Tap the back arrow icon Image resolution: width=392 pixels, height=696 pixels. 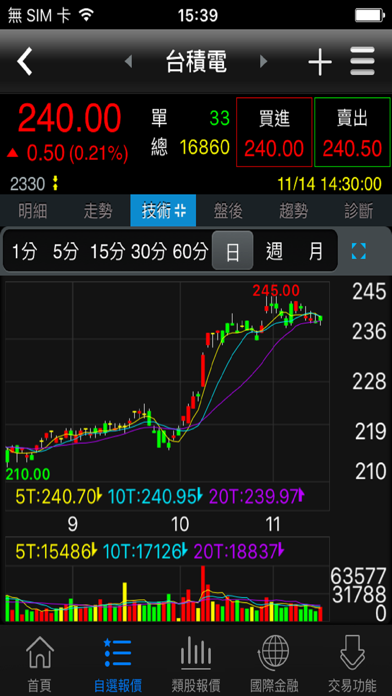click(25, 61)
